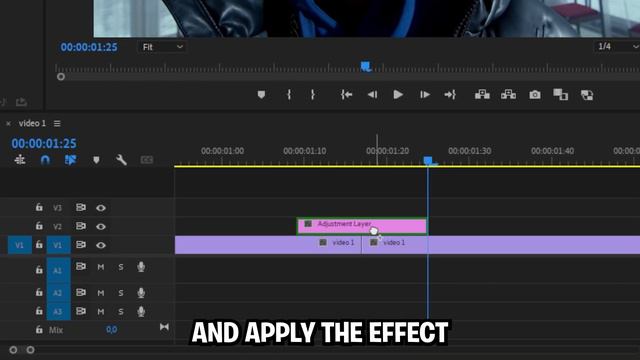Toggle Snap in timeline (magnet icon)

coord(45,160)
